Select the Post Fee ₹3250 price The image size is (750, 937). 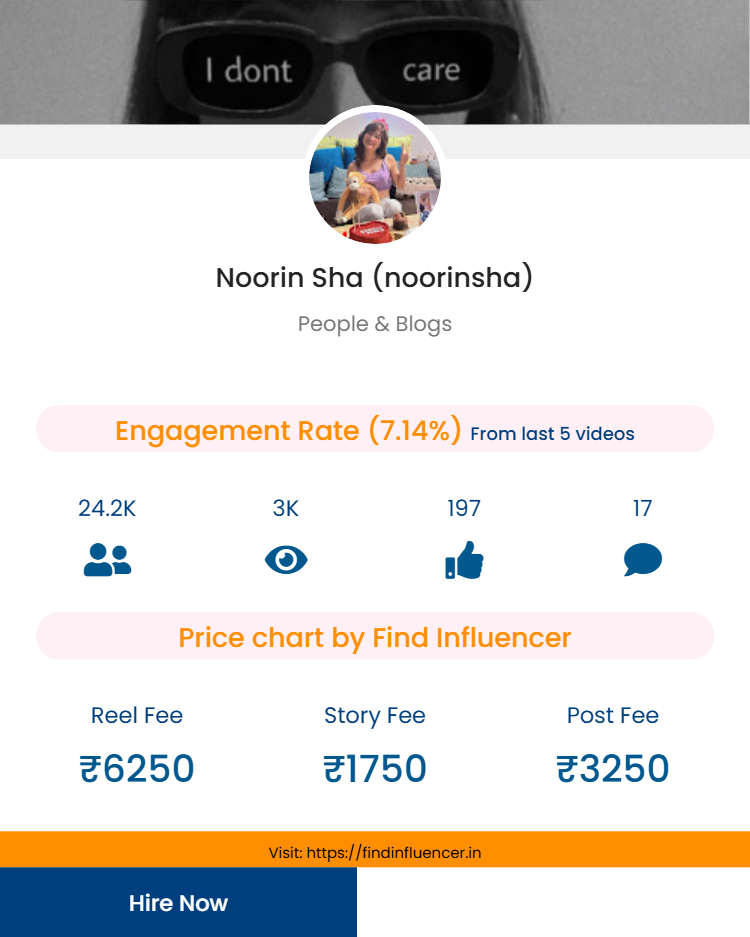pyautogui.click(x=613, y=768)
